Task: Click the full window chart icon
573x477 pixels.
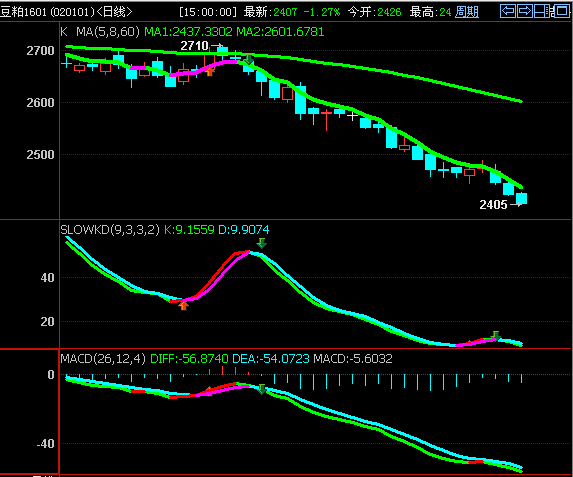Action: pyautogui.click(x=562, y=11)
